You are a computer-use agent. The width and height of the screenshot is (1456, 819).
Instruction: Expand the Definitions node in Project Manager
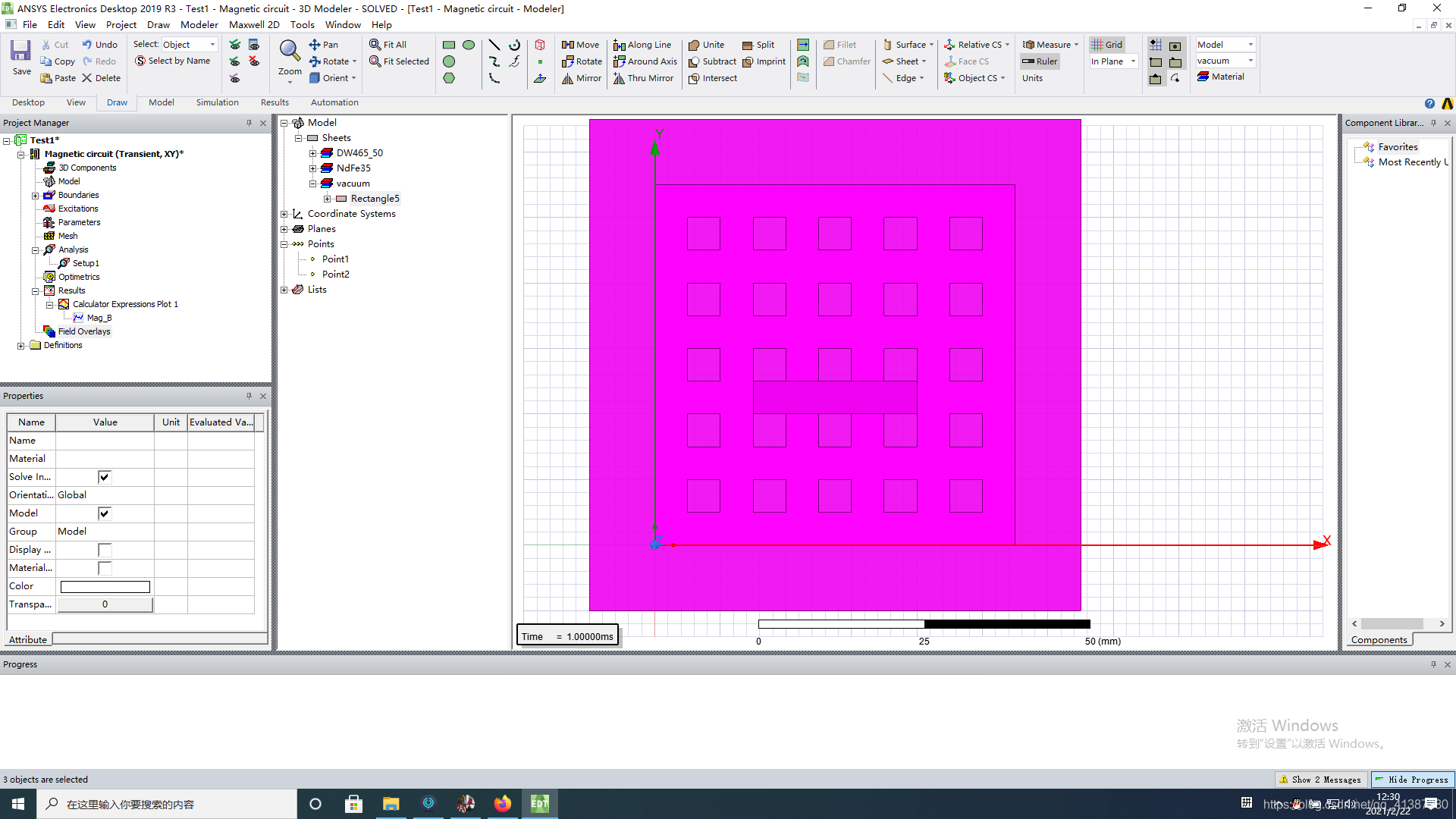tap(20, 346)
